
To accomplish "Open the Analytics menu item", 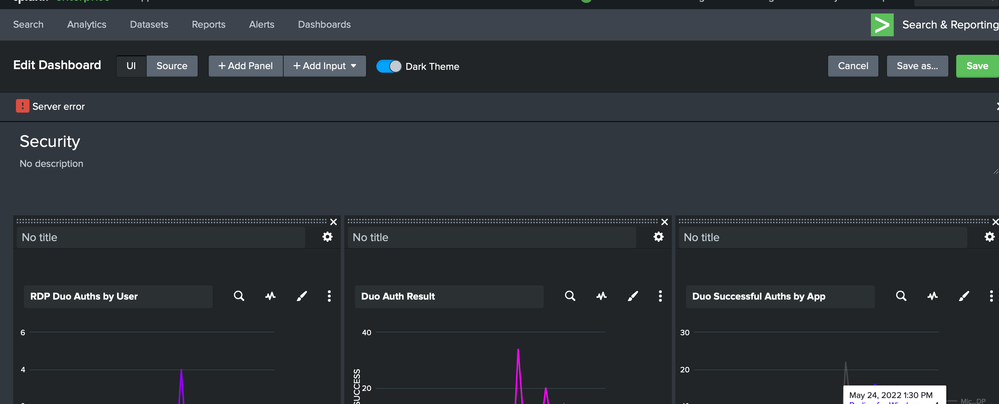I will click(87, 24).
